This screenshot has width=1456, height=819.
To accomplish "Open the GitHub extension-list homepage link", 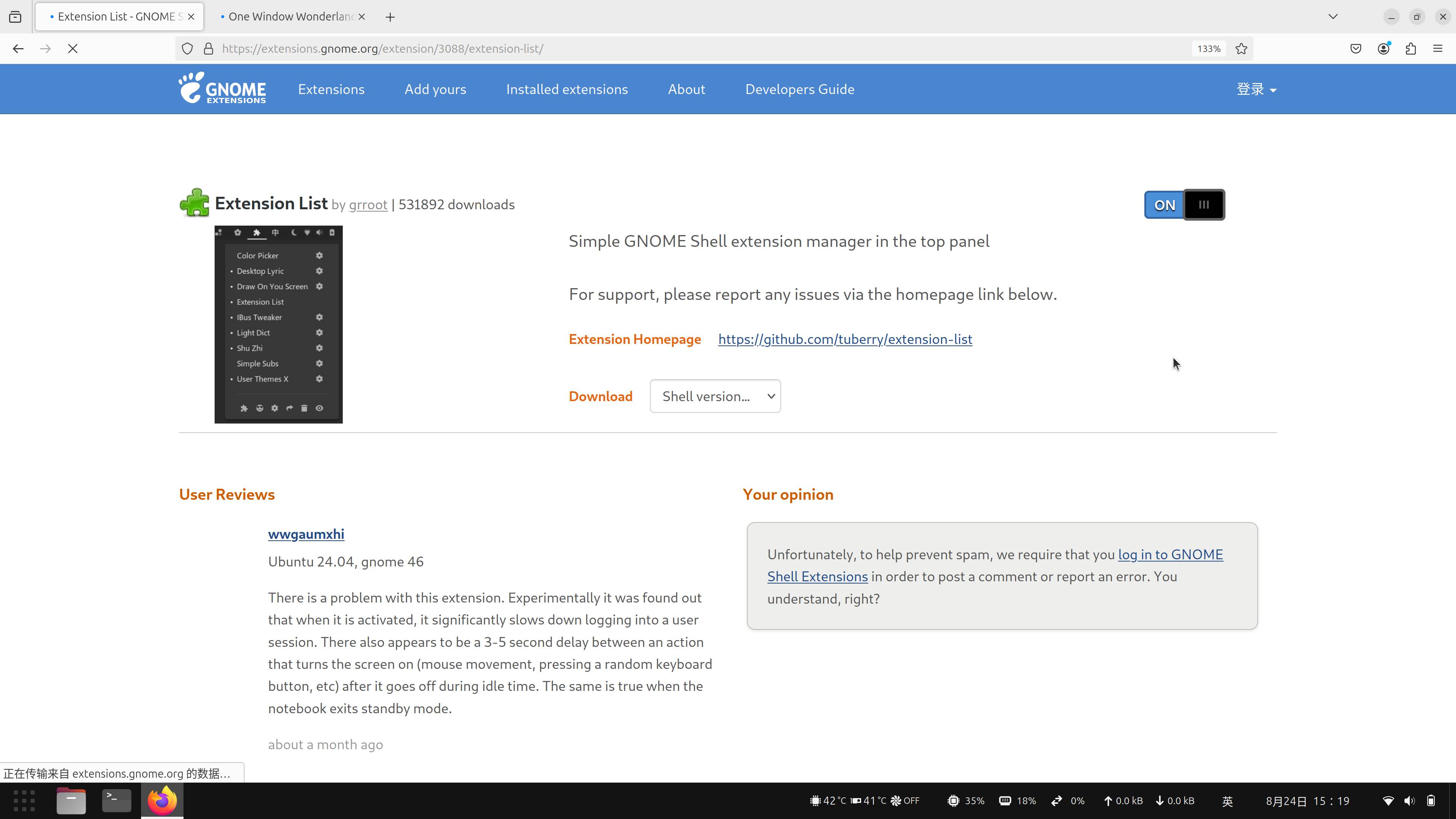I will click(x=845, y=339).
